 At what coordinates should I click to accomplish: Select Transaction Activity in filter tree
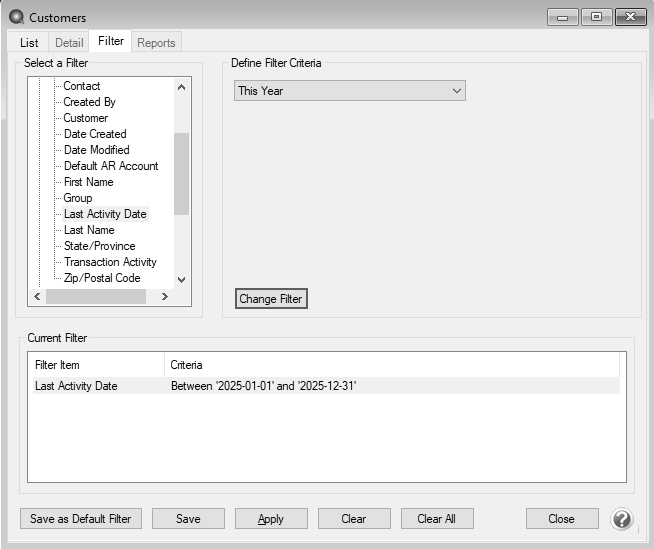click(110, 262)
